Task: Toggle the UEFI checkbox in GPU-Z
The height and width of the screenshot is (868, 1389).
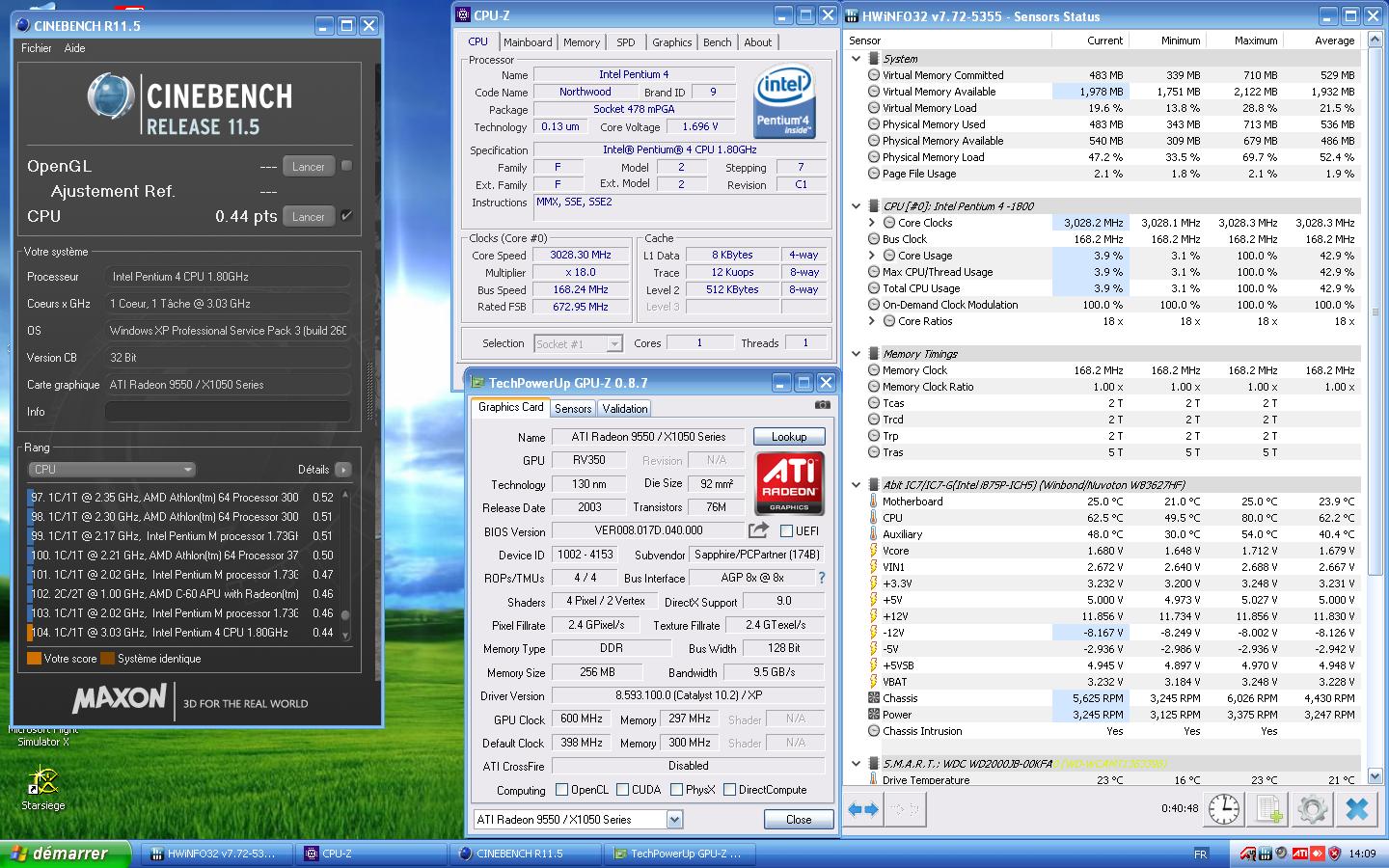Action: (x=786, y=530)
